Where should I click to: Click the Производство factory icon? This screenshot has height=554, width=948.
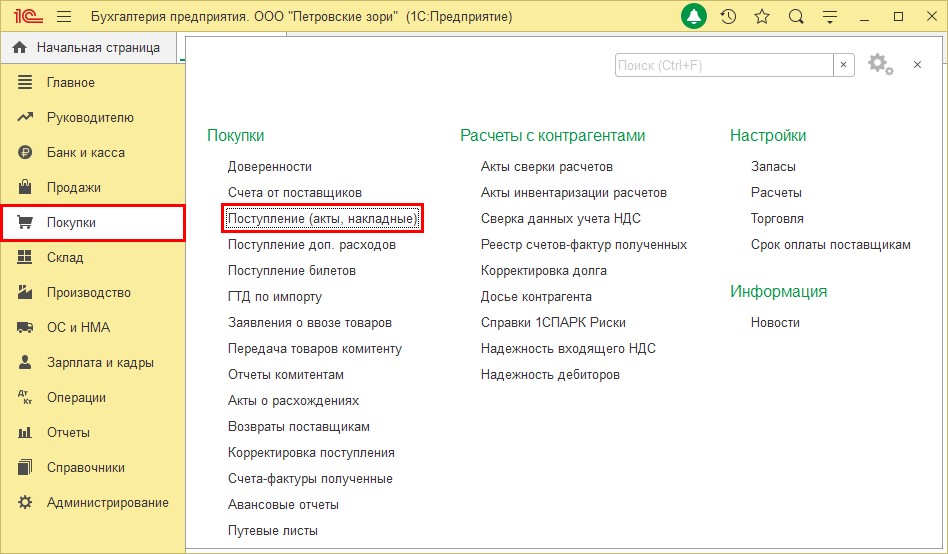coord(25,292)
